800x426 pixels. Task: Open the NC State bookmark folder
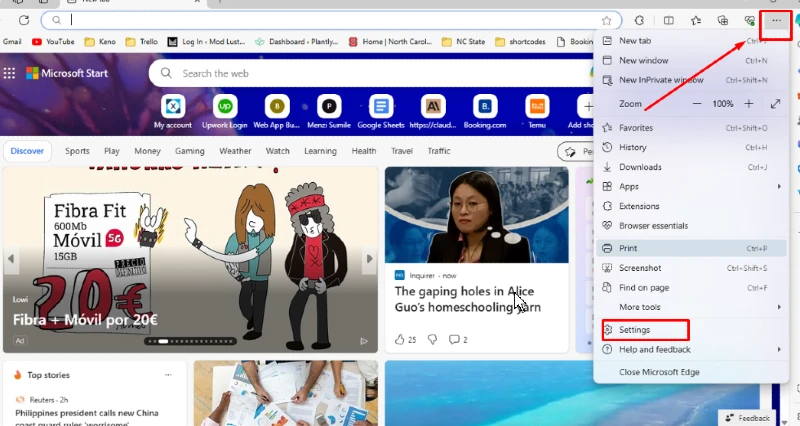(463, 42)
